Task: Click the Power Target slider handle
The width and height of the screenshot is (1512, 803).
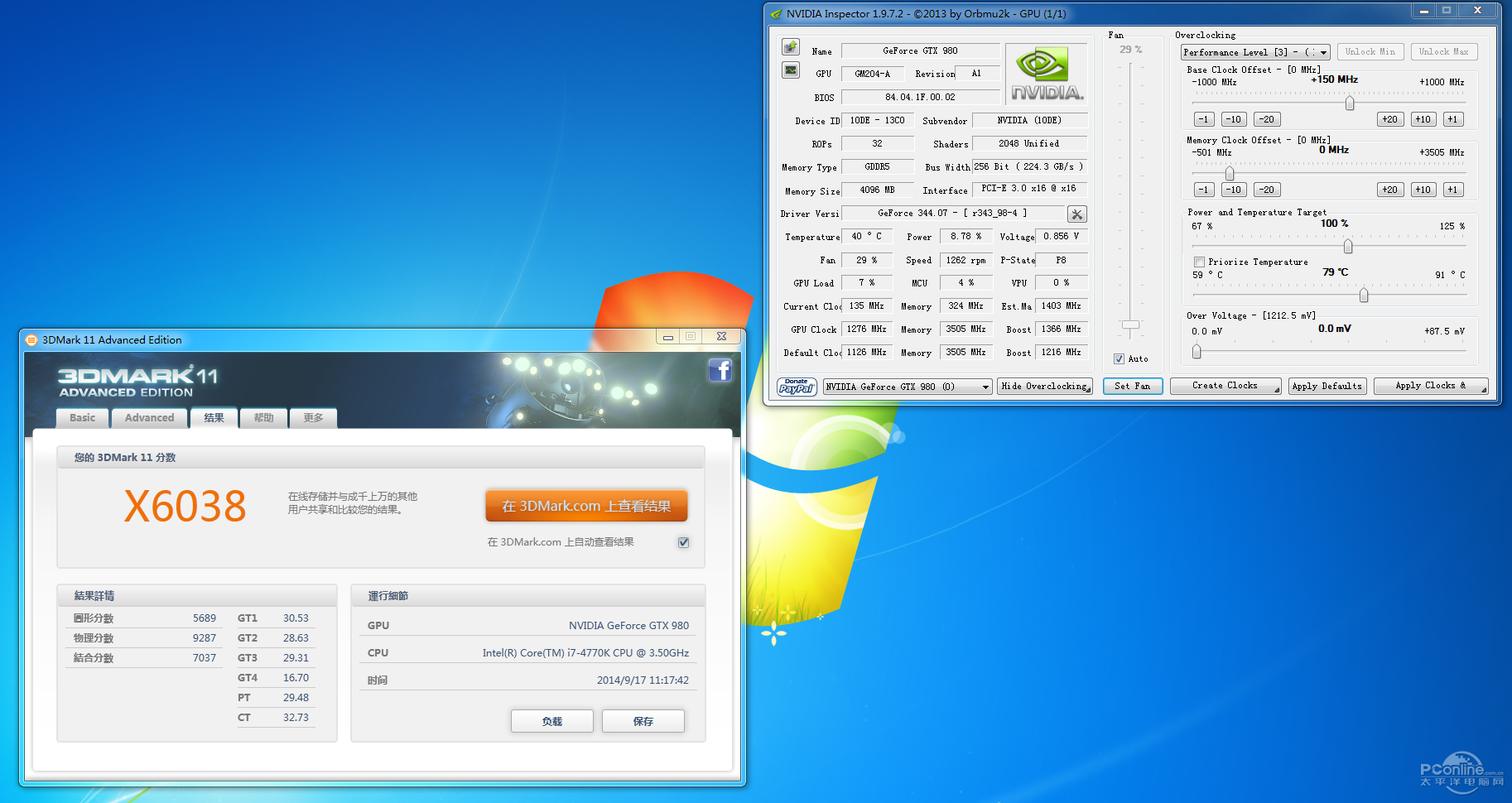Action: click(1348, 246)
